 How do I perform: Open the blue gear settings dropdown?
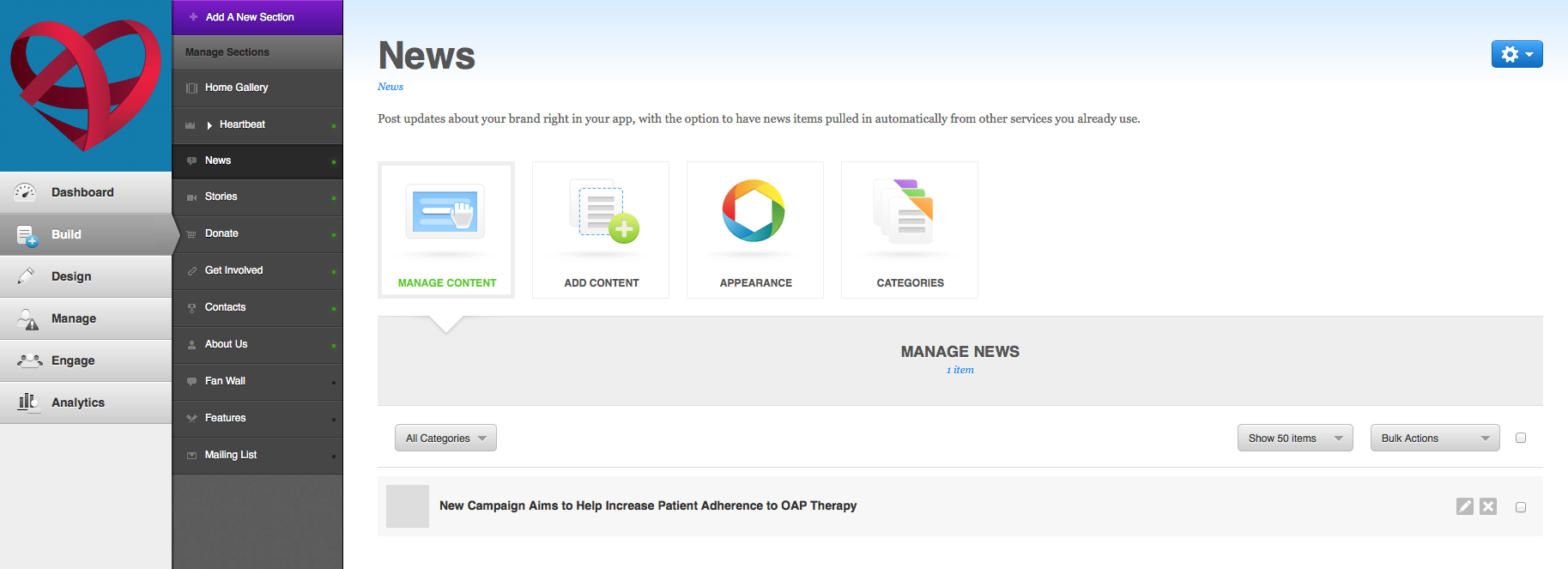[1517, 54]
